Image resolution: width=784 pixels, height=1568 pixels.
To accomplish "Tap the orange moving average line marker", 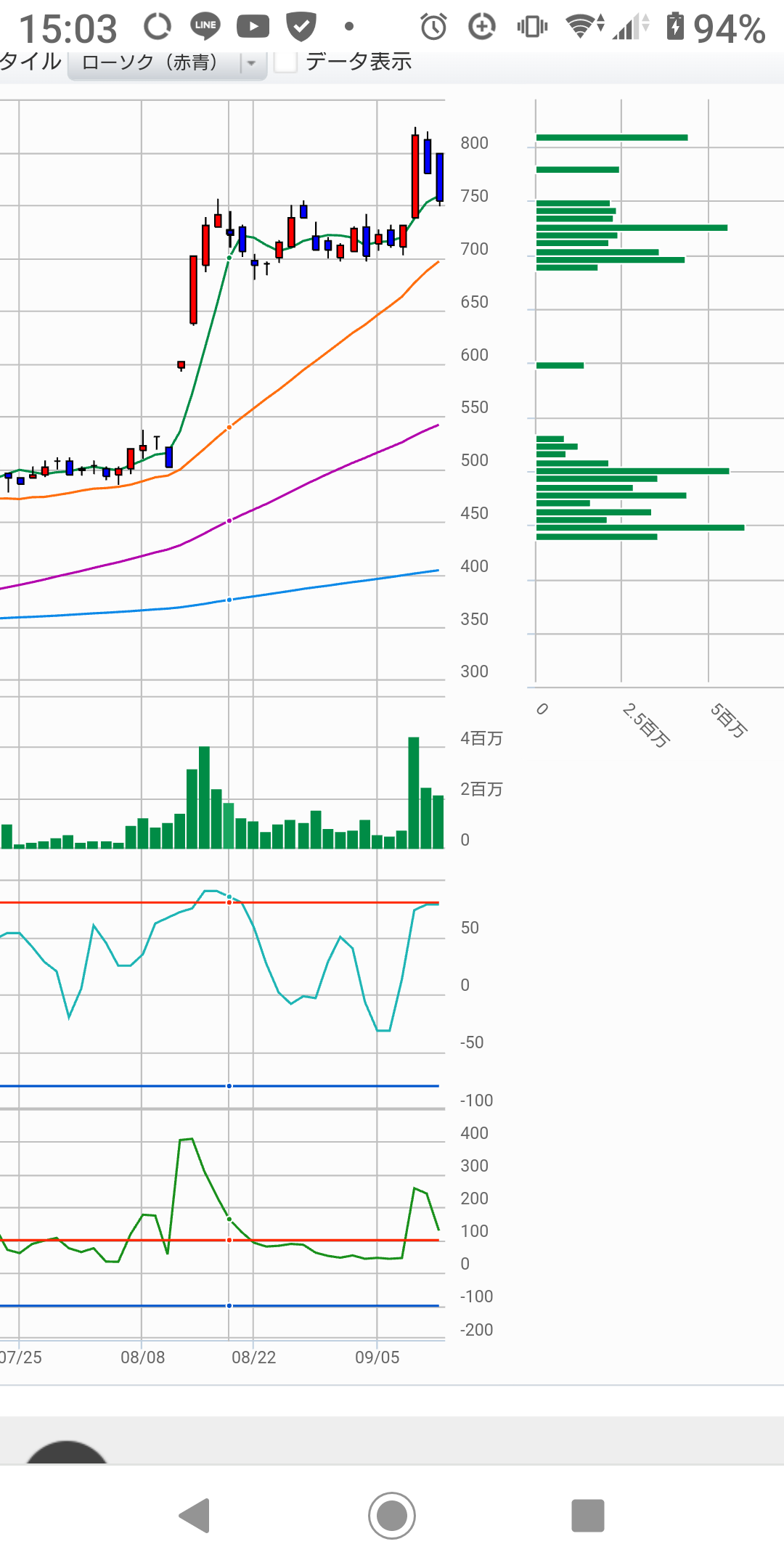I will (x=229, y=428).
